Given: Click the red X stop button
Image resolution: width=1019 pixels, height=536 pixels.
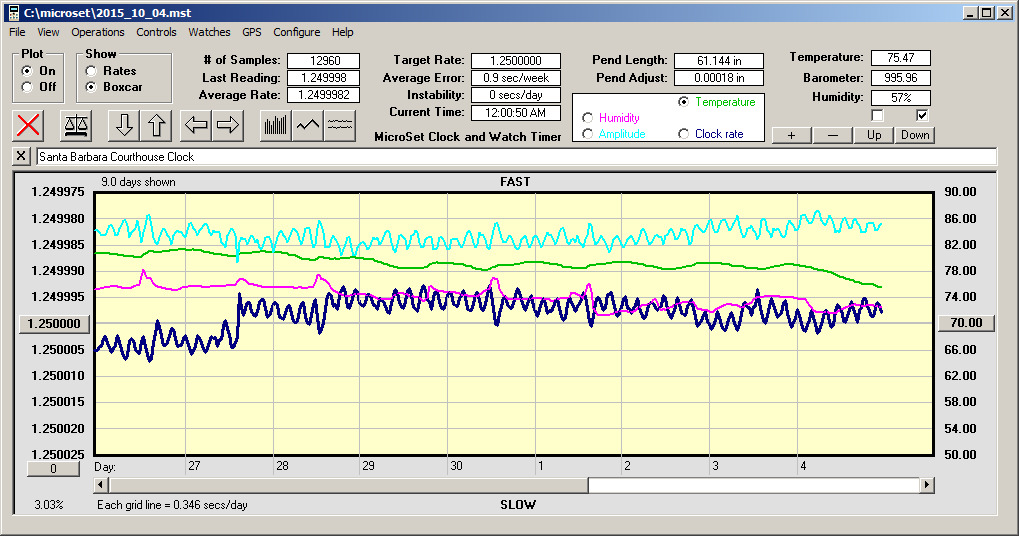Looking at the screenshot, I should pos(28,125).
